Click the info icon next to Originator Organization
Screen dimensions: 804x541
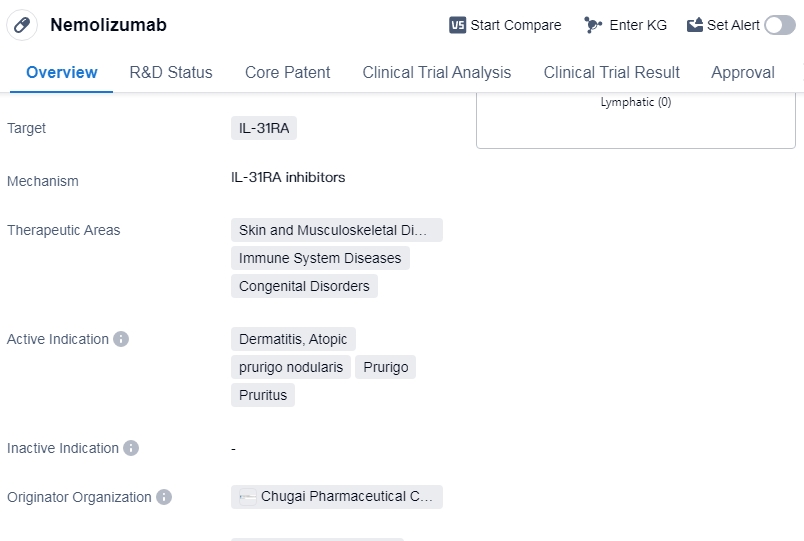pyautogui.click(x=164, y=497)
